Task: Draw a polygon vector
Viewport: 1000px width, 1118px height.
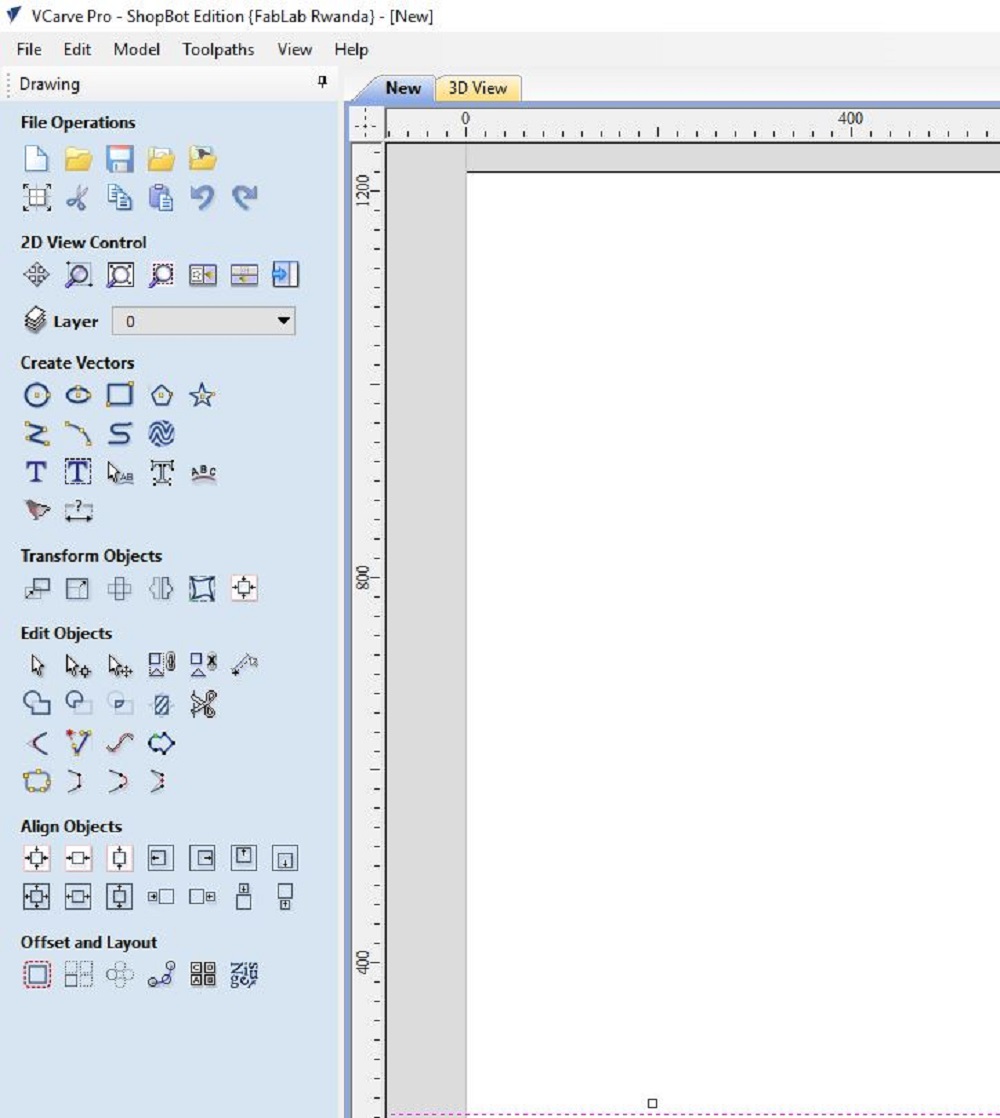Action: 161,395
